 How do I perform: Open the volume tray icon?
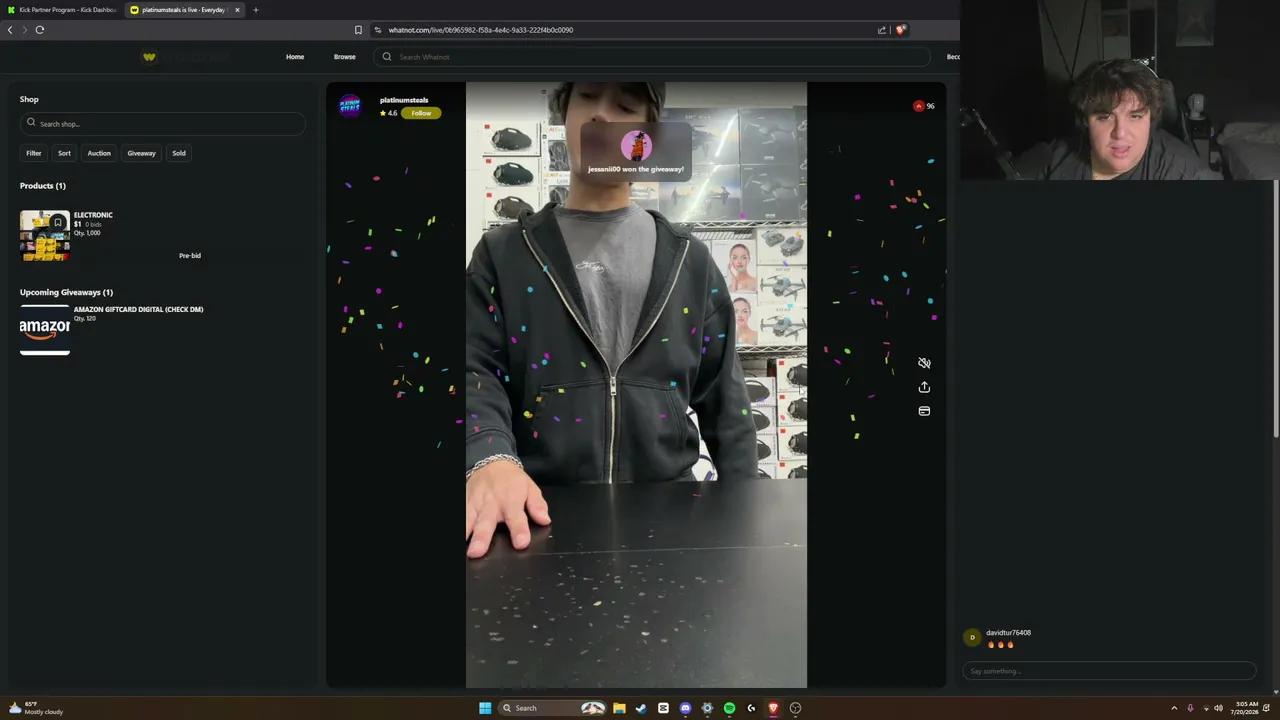coord(1218,708)
